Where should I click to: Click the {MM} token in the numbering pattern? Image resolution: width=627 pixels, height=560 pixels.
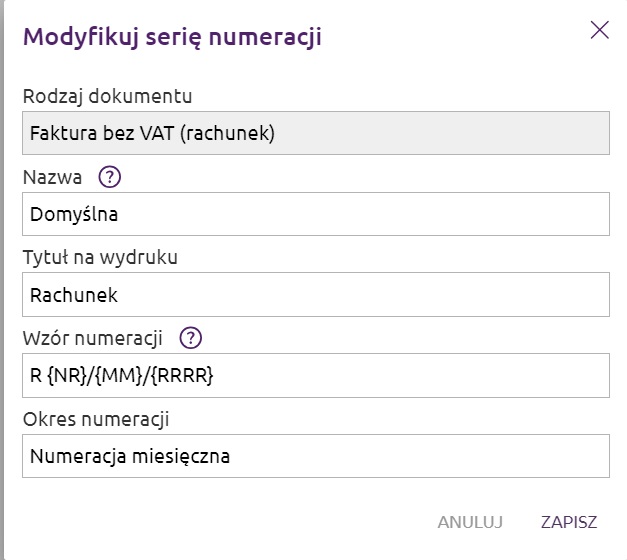click(x=119, y=376)
